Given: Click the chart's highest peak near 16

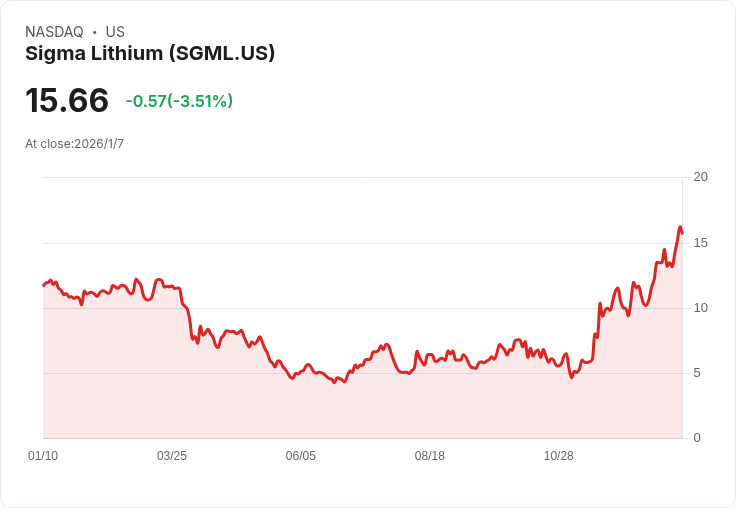Looking at the screenshot, I should click(680, 227).
